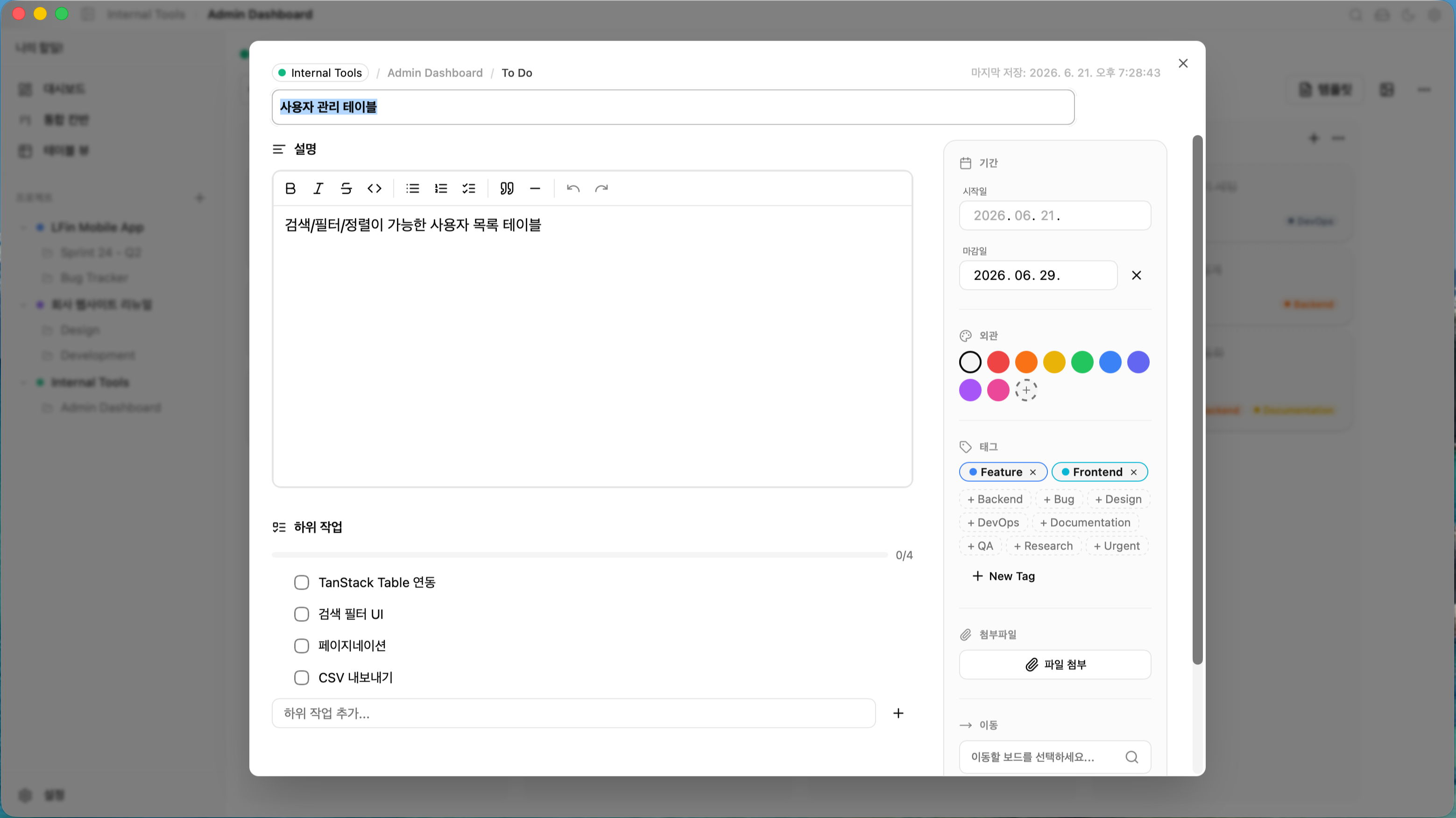The height and width of the screenshot is (818, 1456).
Task: Add a new project in sidebar
Action: (x=199, y=198)
